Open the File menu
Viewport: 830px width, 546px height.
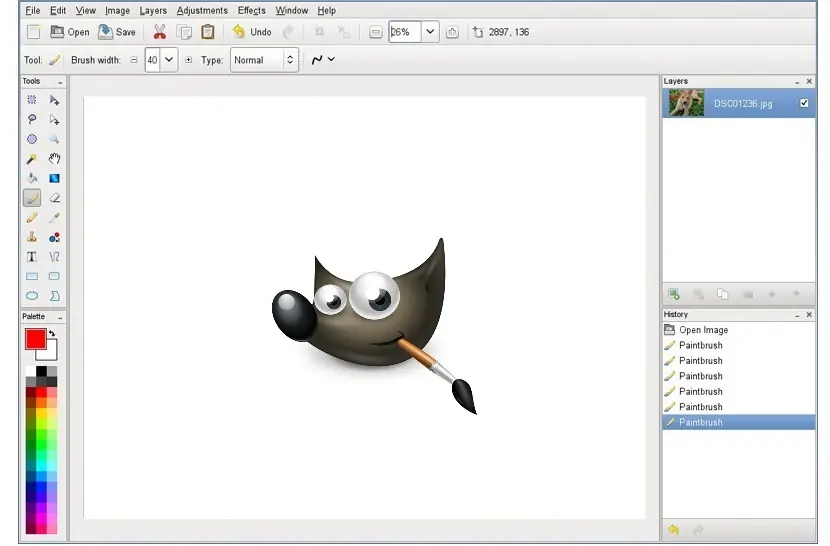[32, 11]
